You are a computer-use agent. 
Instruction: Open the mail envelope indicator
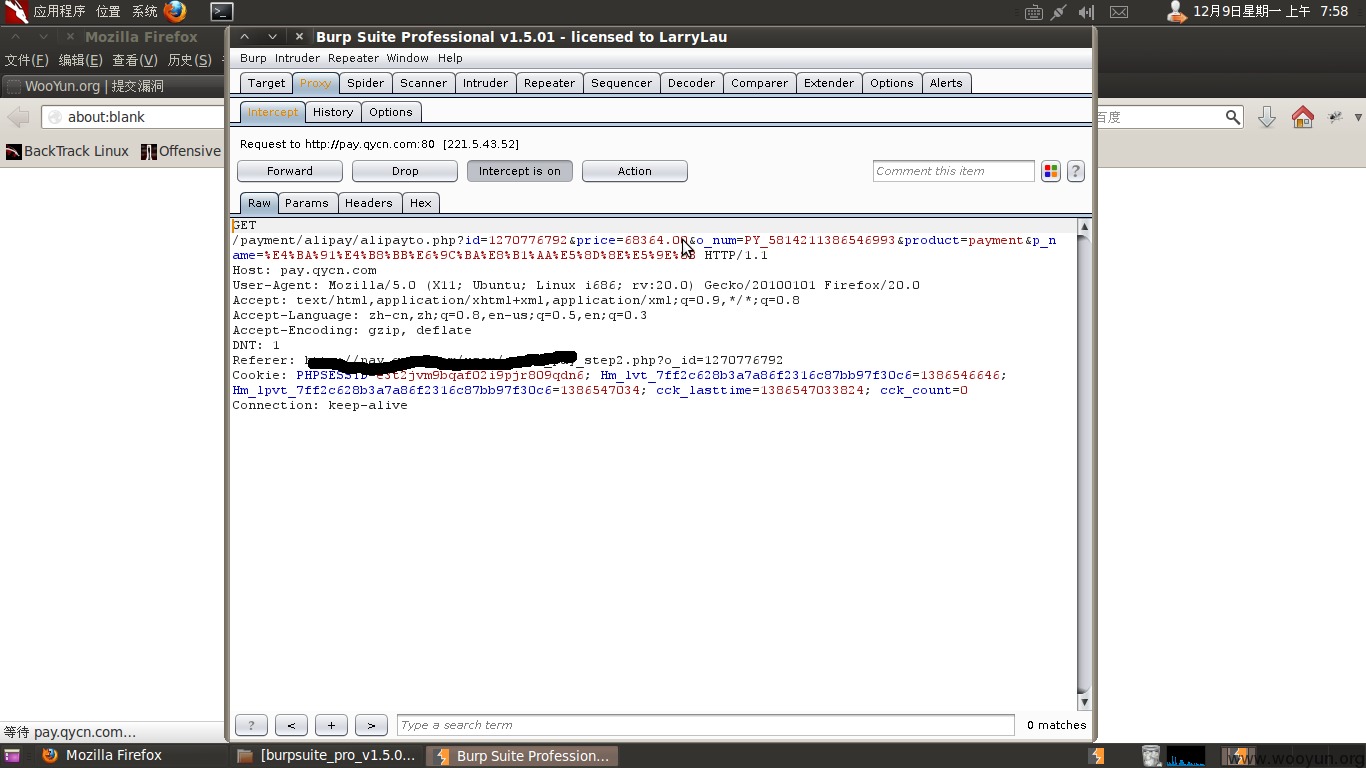(1119, 12)
